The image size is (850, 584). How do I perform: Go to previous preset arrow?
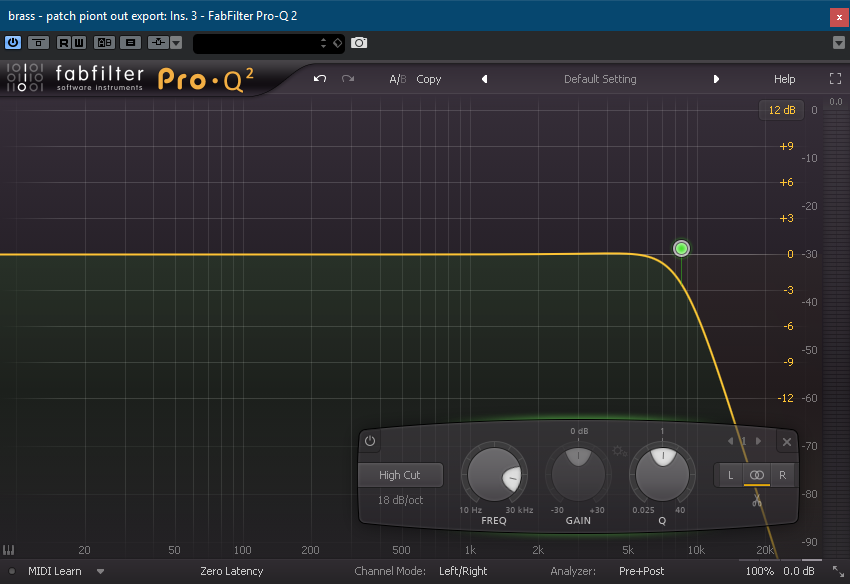pyautogui.click(x=485, y=79)
